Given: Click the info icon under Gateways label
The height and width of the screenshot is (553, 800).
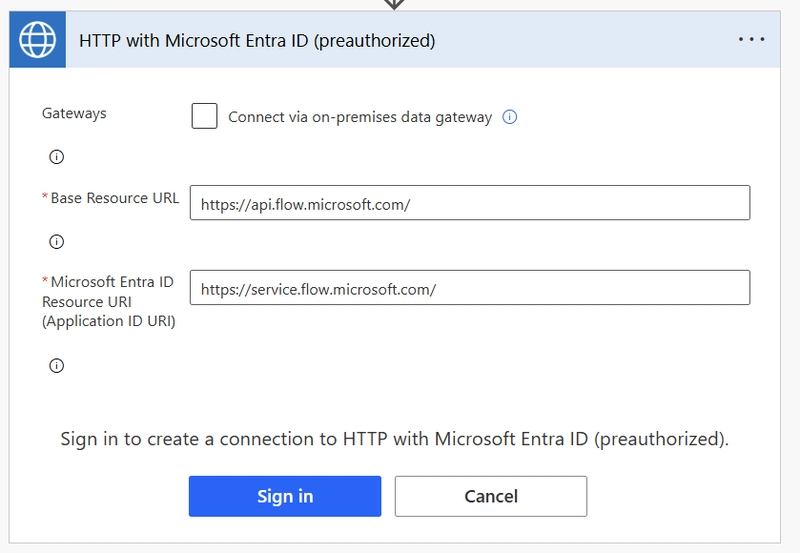Looking at the screenshot, I should pyautogui.click(x=57, y=157).
